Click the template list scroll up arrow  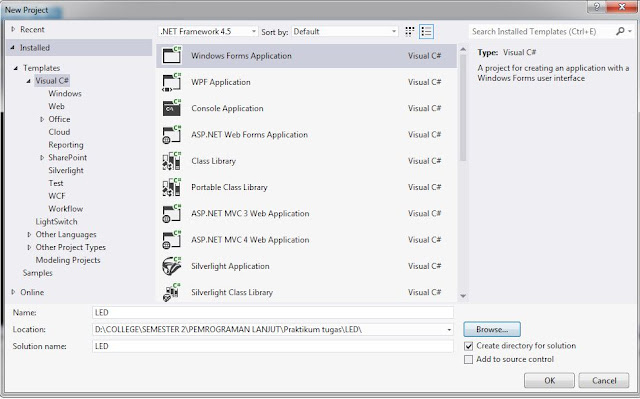pyautogui.click(x=463, y=49)
